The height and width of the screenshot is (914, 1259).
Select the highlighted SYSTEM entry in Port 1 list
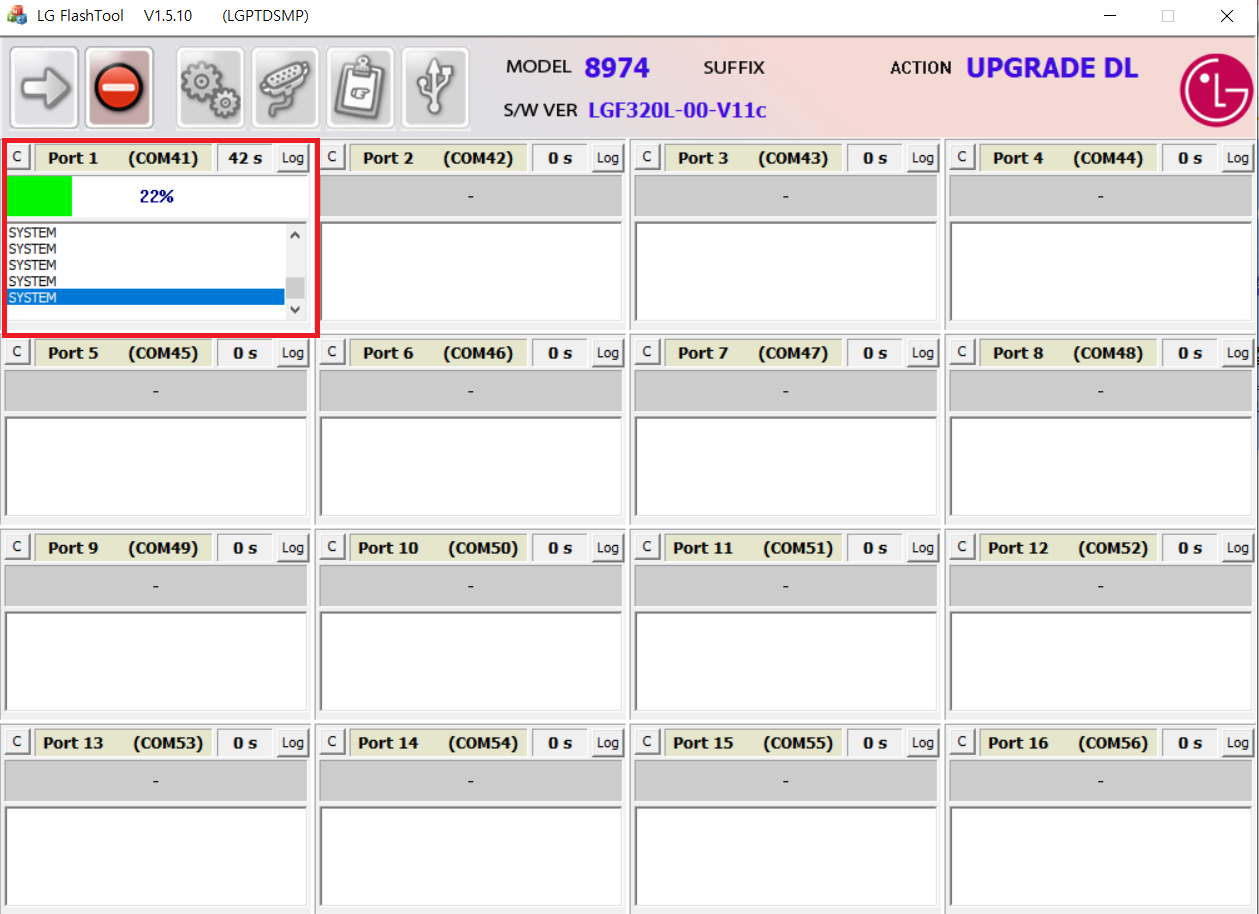146,297
